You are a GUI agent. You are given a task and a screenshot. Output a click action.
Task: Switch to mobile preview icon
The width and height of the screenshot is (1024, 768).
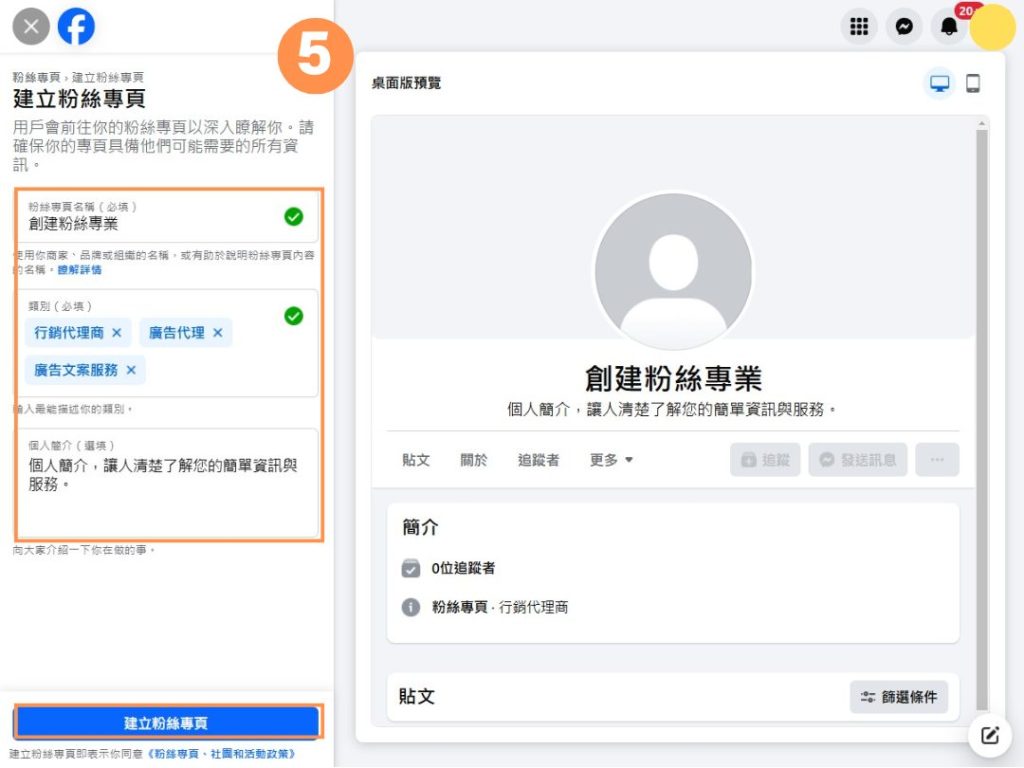973,84
